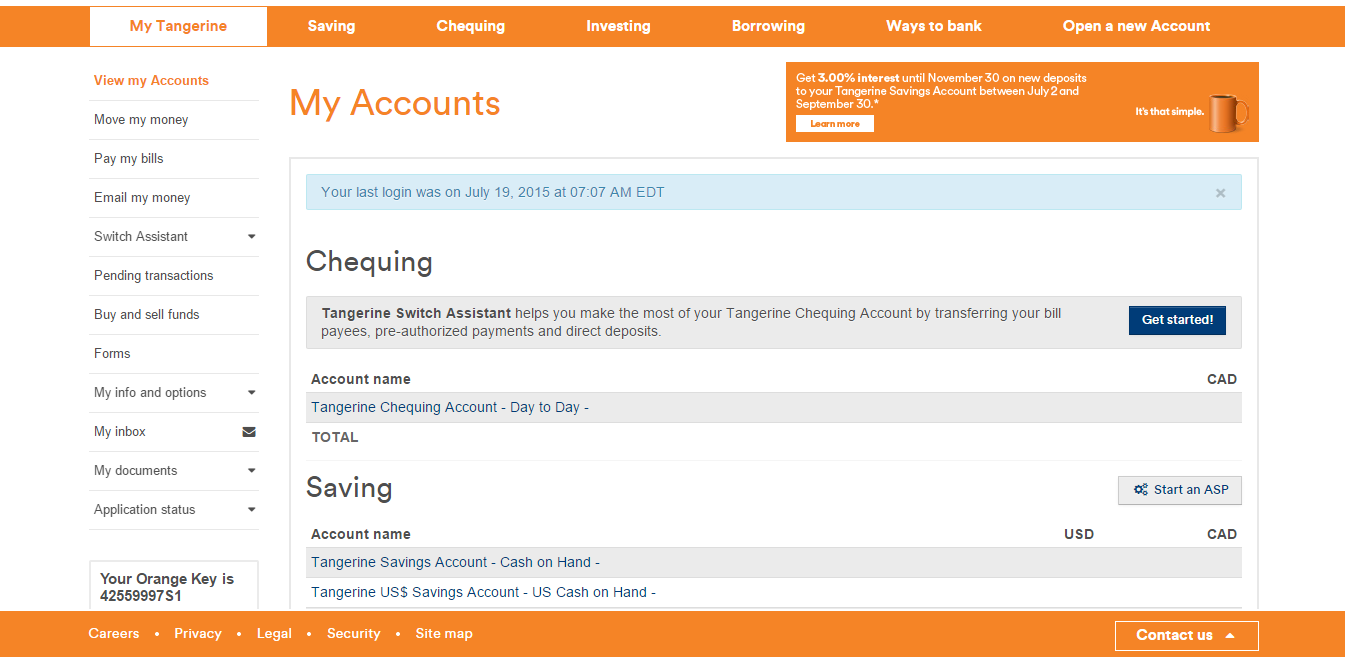Click Learn more in the banner
Image resolution: width=1345 pixels, height=657 pixels.
point(835,124)
